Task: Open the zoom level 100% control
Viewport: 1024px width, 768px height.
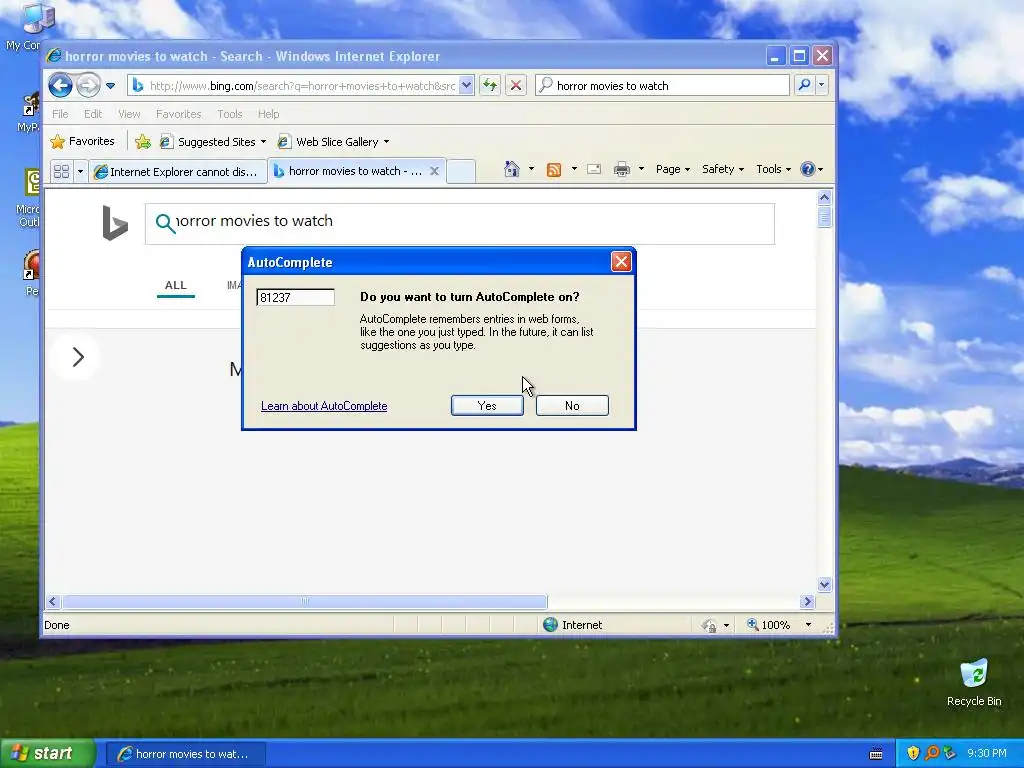Action: (x=769, y=625)
